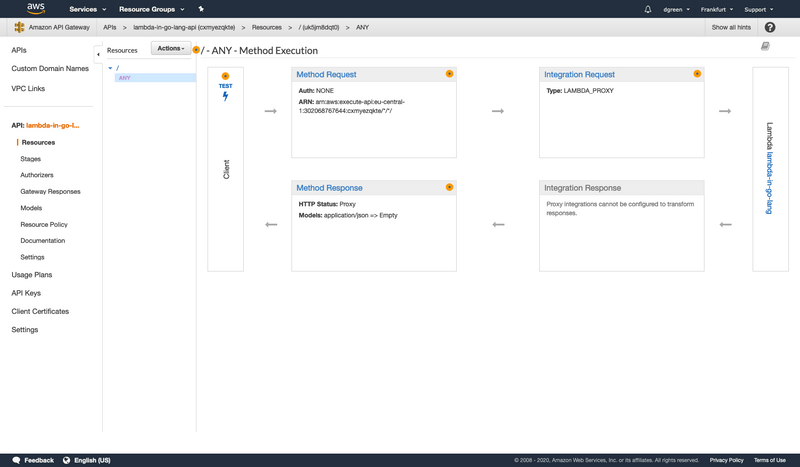
Task: Click ANY in the breadcrumb
Action: coord(362,28)
